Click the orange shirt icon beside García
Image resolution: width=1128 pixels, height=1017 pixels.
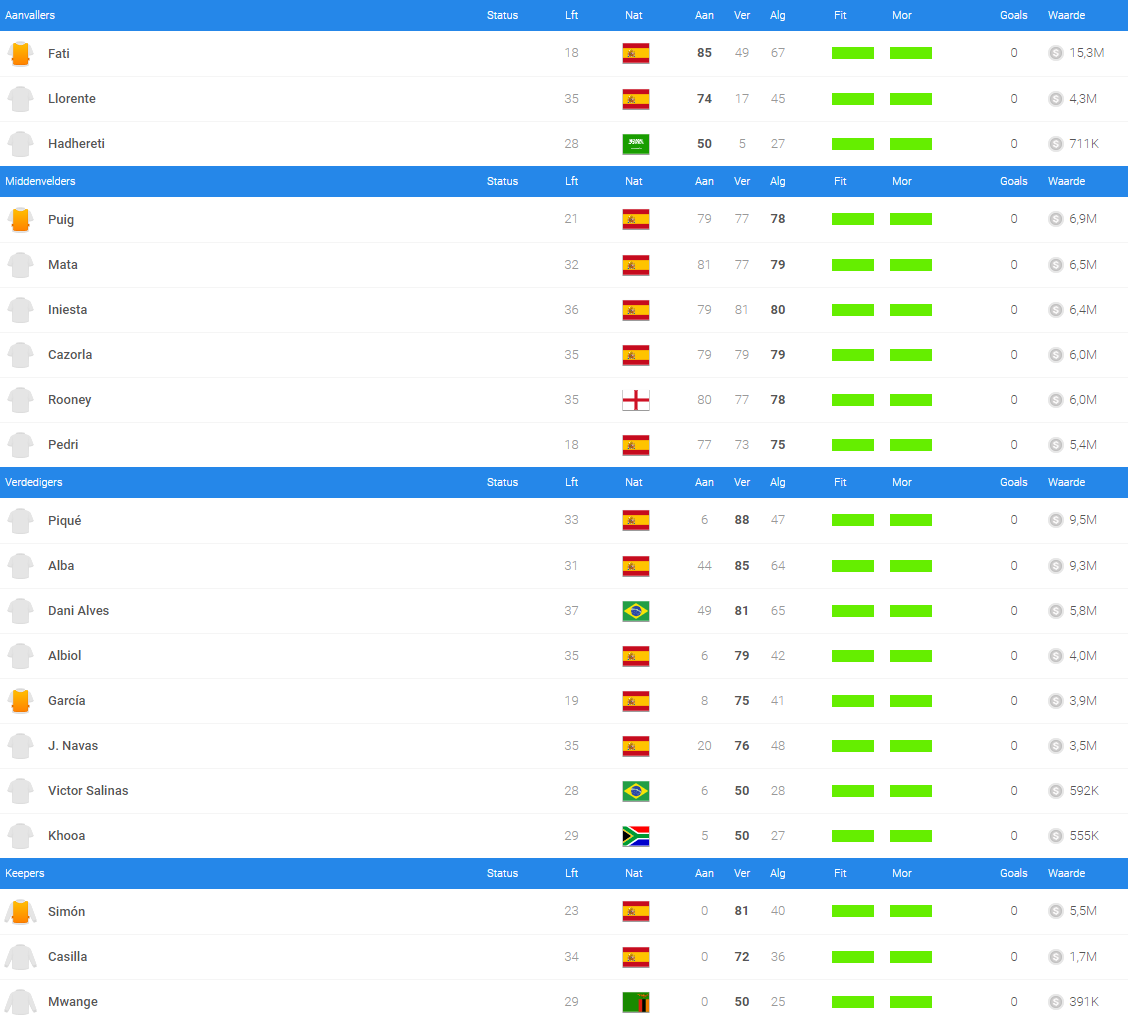pyautogui.click(x=21, y=701)
